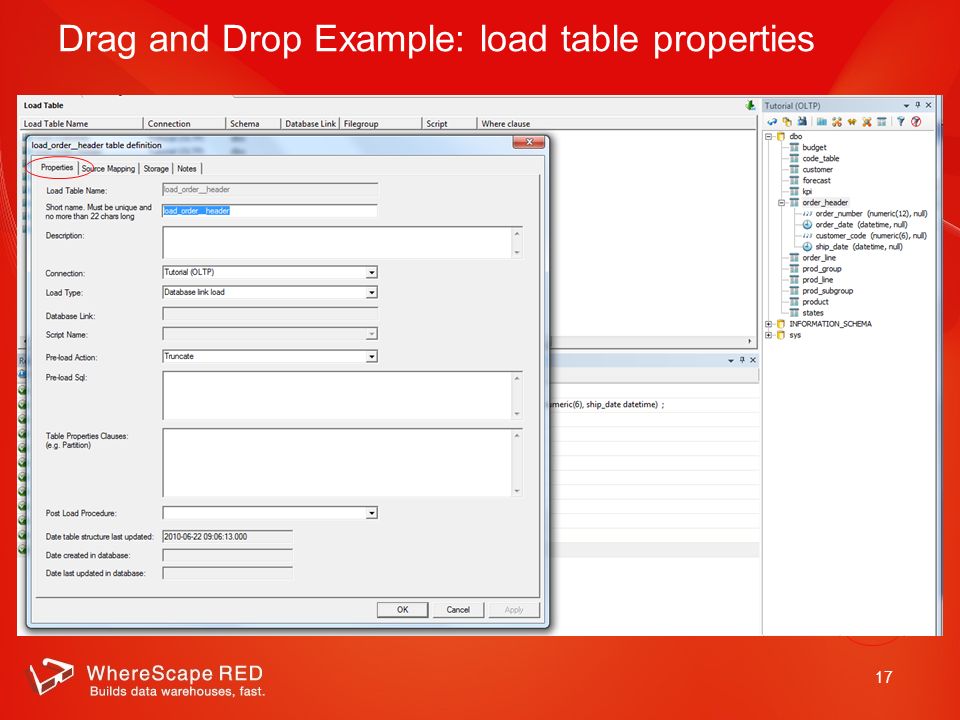Screen dimensions: 960x720
Task: Select the prod_subgroup table in tree
Action: point(827,291)
